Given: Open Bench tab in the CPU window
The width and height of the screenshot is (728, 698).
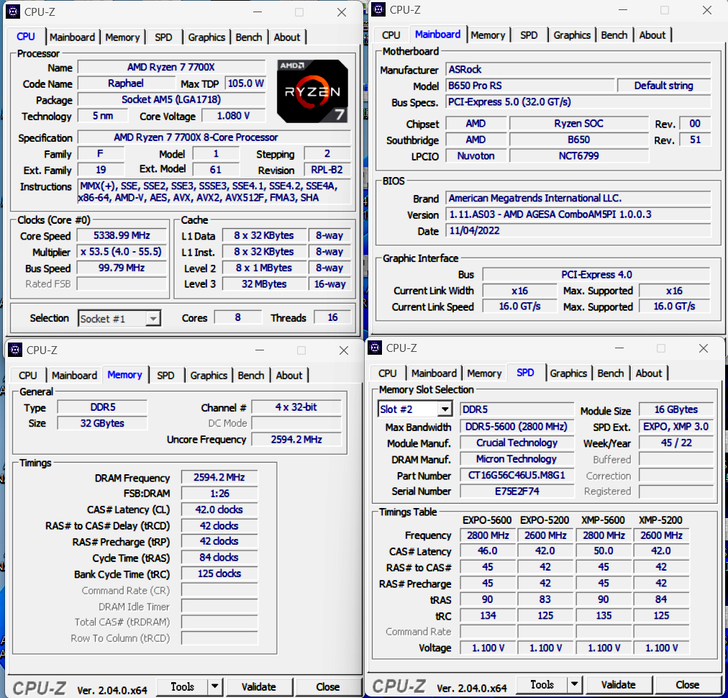Looking at the screenshot, I should (x=249, y=37).
